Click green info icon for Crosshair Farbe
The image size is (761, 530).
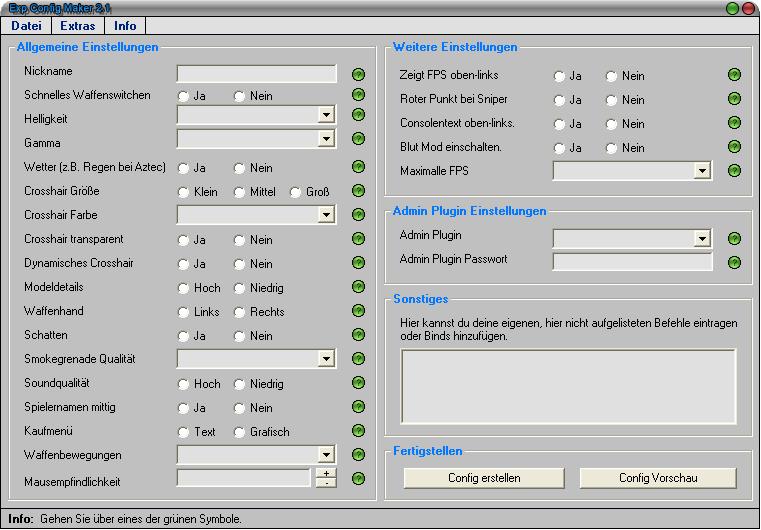358,214
